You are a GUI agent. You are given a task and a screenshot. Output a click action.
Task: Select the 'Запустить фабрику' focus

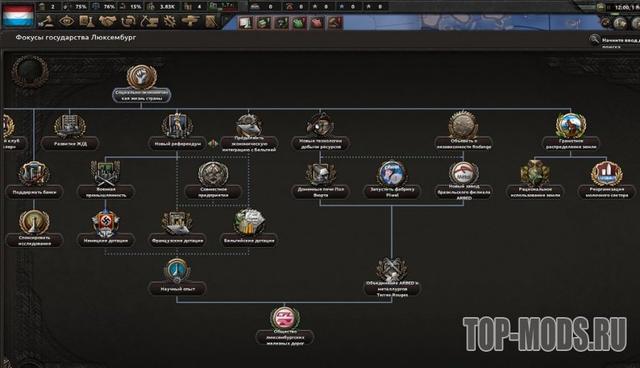coord(392,180)
